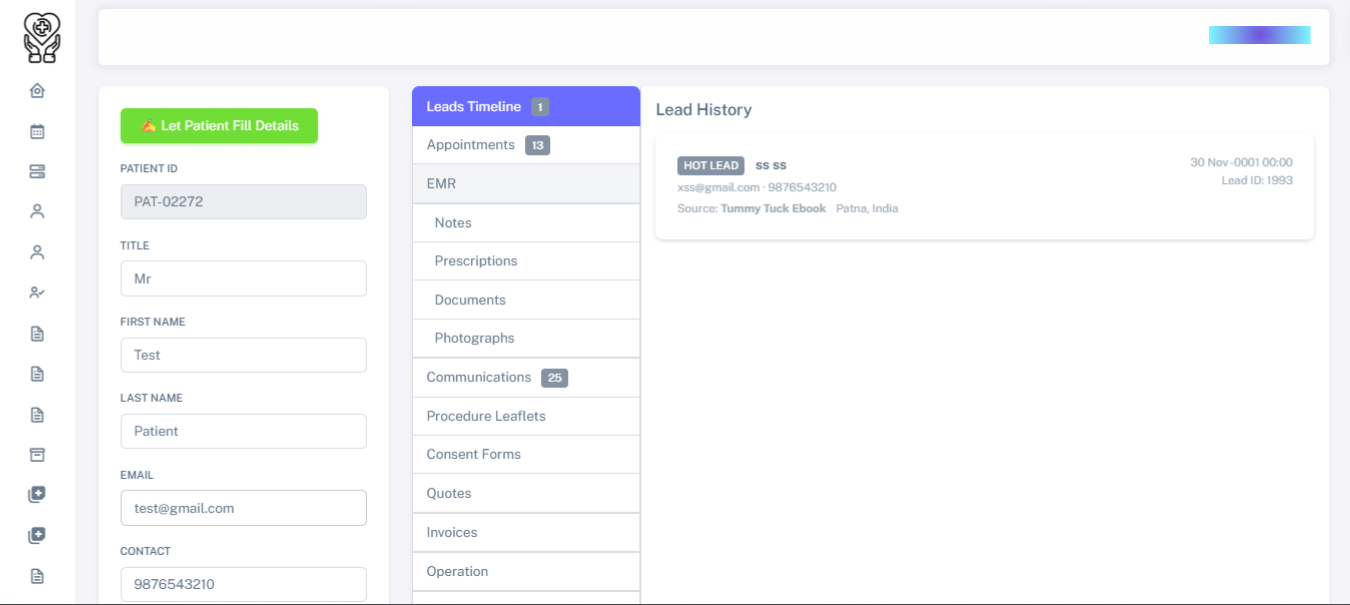Collapse the EMR section header

(526, 184)
